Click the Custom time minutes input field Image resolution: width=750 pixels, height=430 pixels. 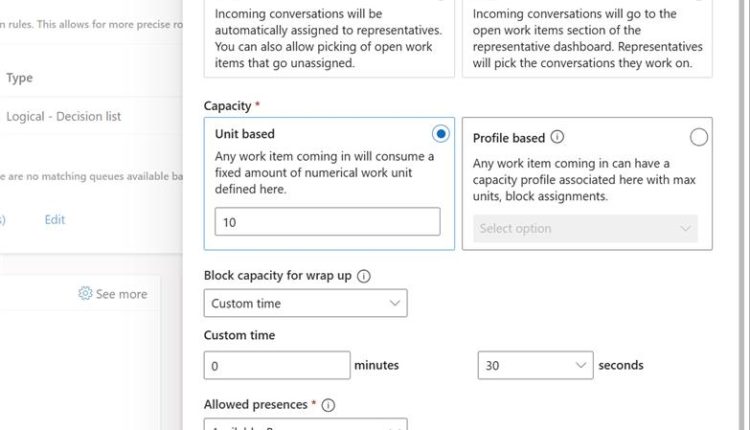[x=277, y=366]
